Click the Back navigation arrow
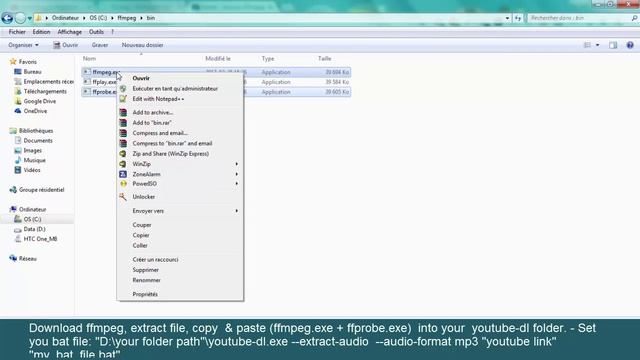The height and width of the screenshot is (360, 640). coord(7,18)
